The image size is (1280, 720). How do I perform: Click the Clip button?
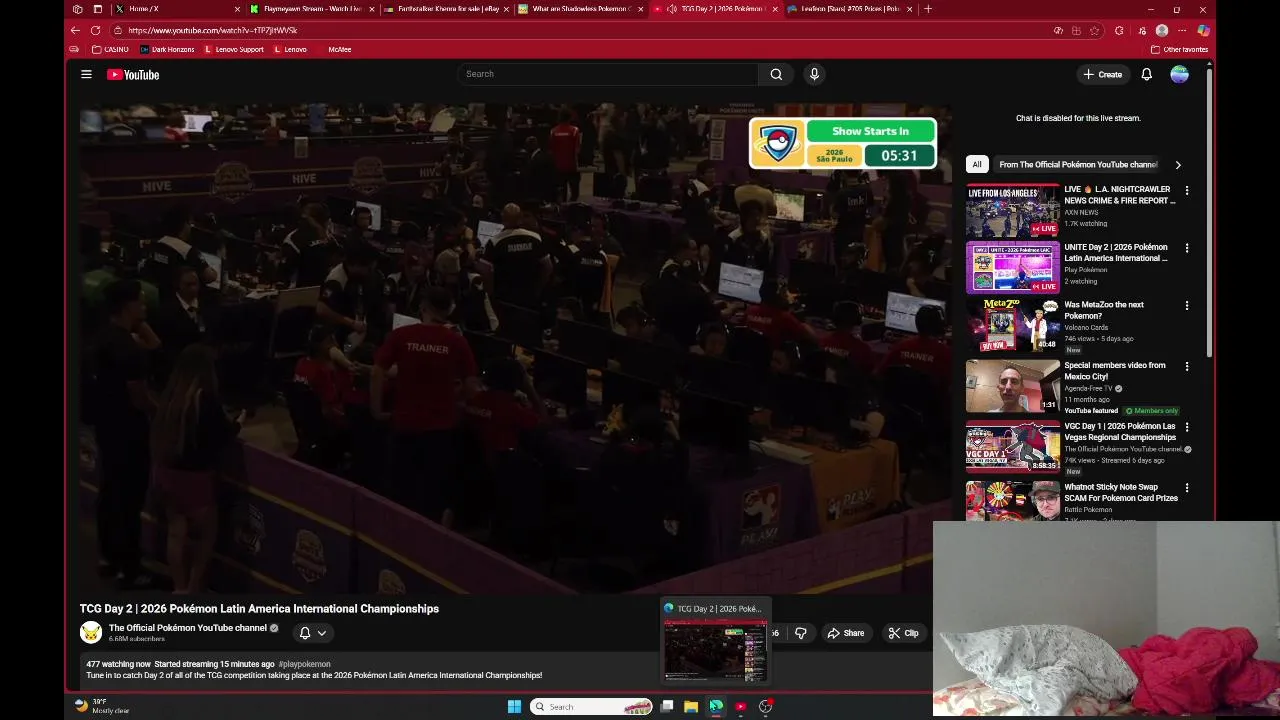click(x=903, y=633)
